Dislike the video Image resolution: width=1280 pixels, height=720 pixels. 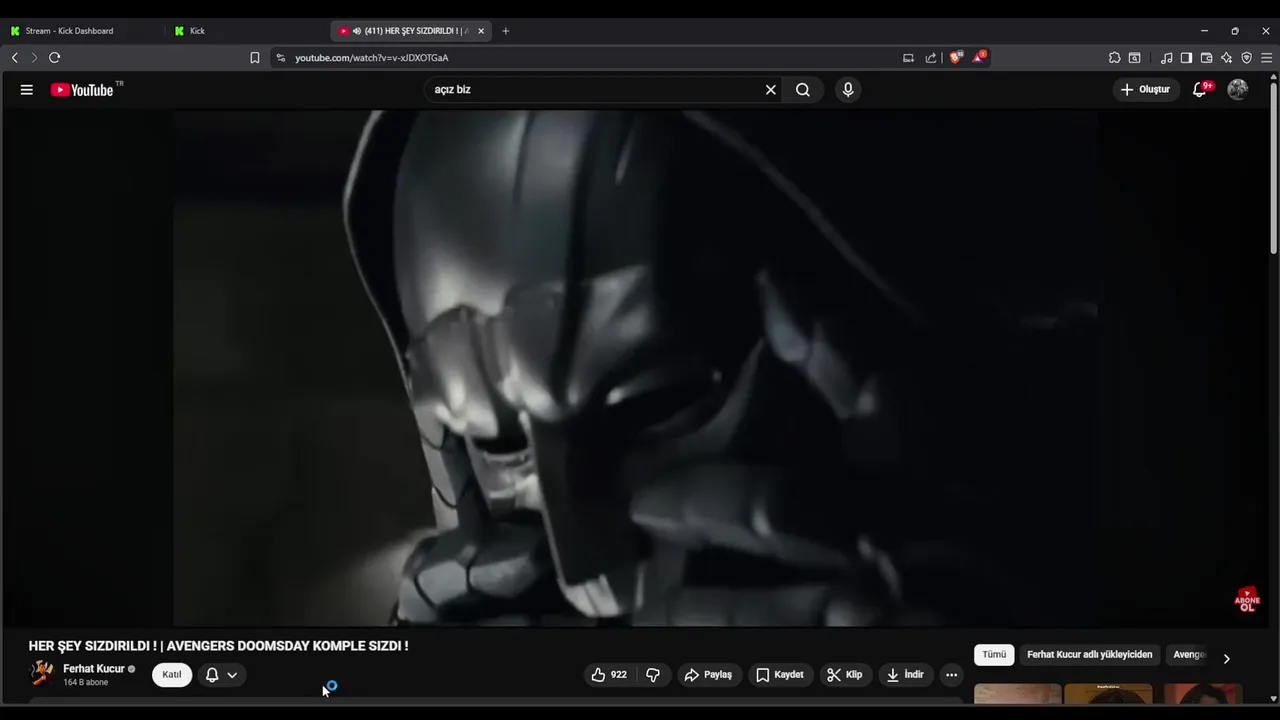click(x=653, y=675)
